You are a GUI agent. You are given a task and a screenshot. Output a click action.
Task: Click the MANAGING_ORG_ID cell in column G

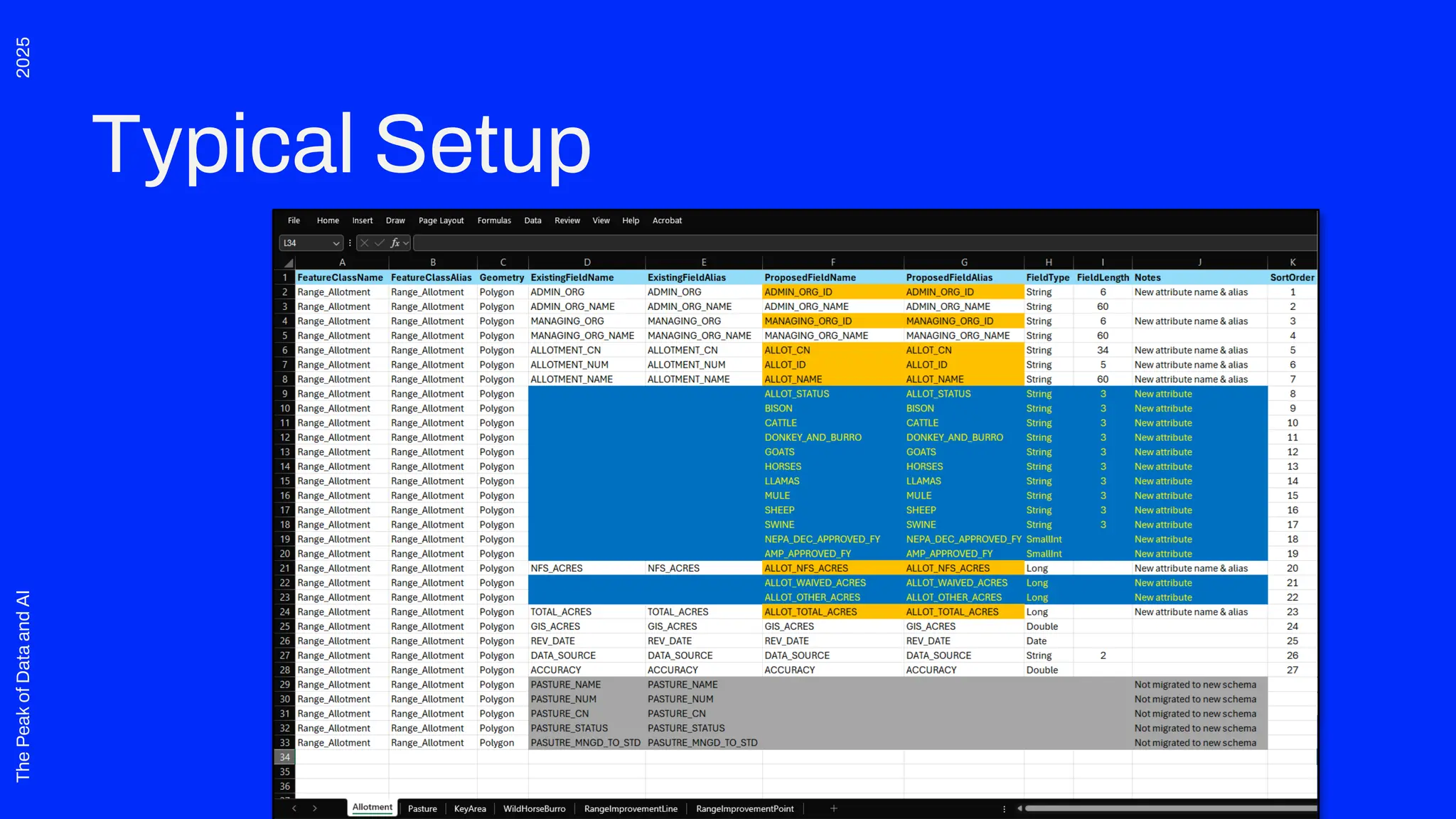click(963, 321)
